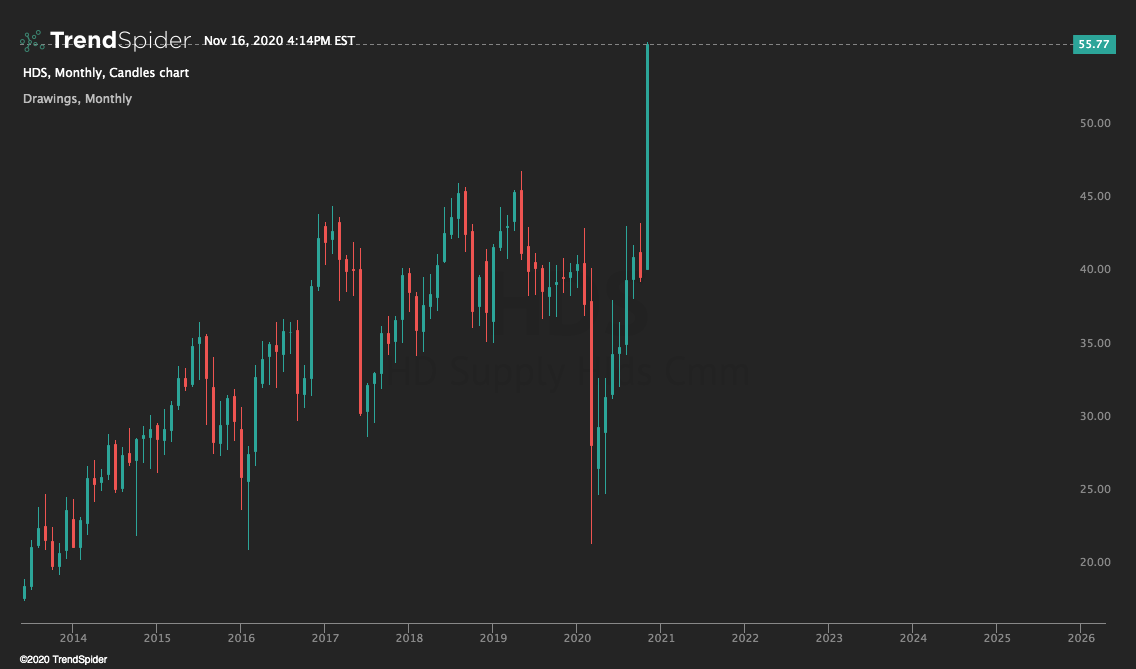Click the 30.00 price axis label
1136x669 pixels.
click(x=1095, y=416)
